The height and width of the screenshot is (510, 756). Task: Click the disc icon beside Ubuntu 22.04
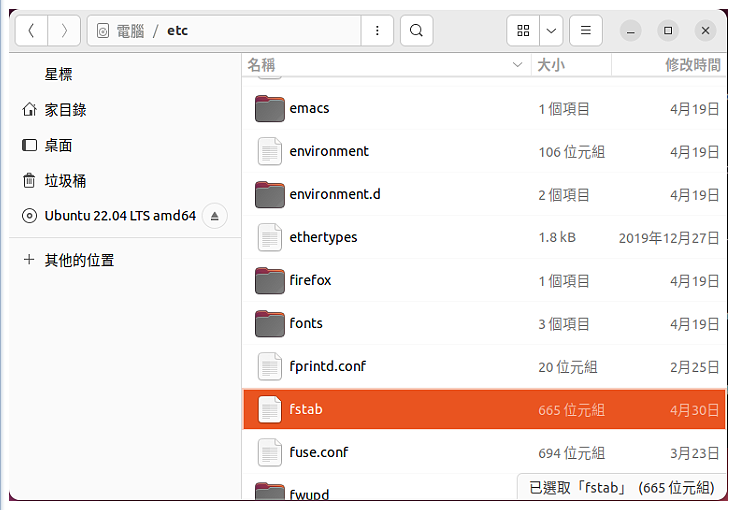[x=29, y=215]
